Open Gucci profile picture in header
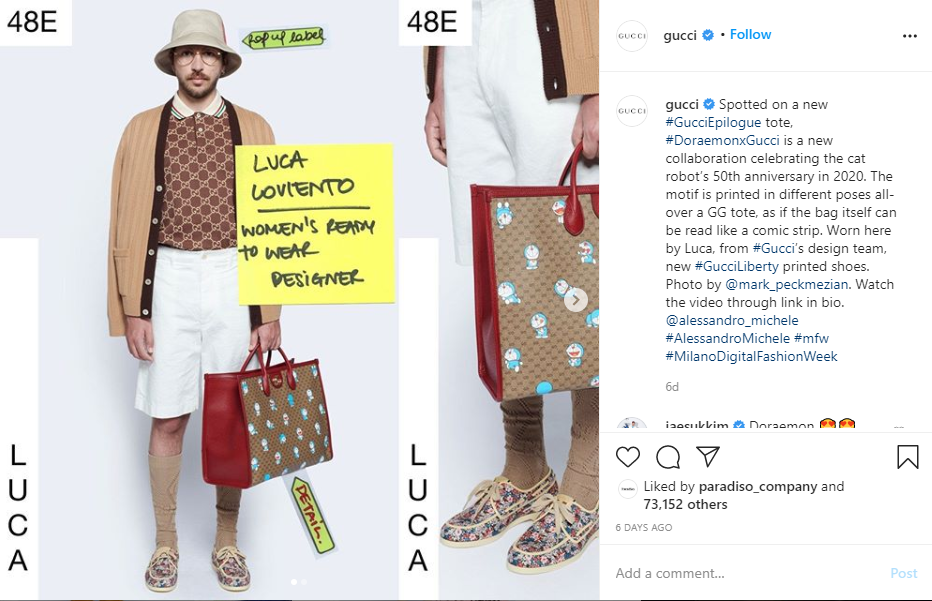The image size is (932, 601). pyautogui.click(x=632, y=36)
